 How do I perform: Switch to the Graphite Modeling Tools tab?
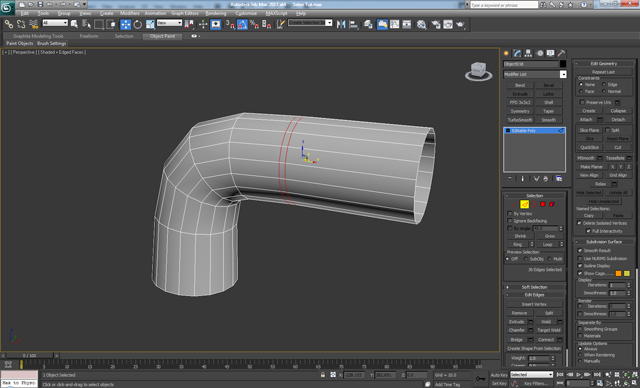click(x=38, y=36)
